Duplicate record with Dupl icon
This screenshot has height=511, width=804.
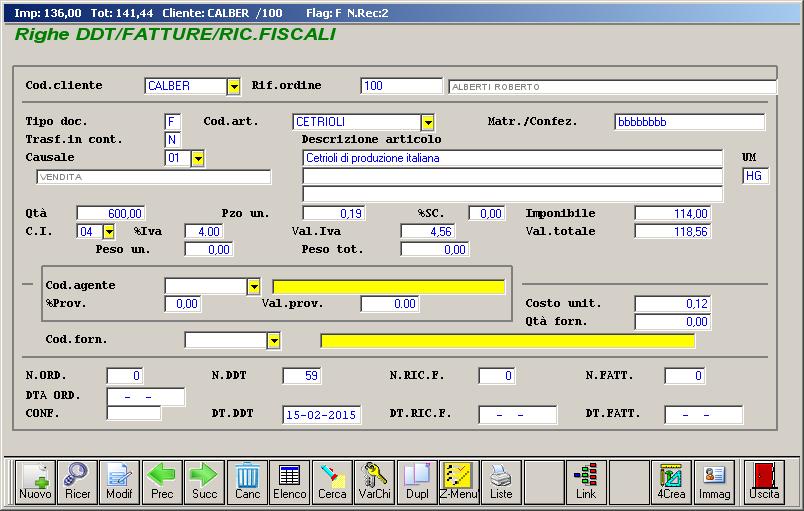pos(417,482)
